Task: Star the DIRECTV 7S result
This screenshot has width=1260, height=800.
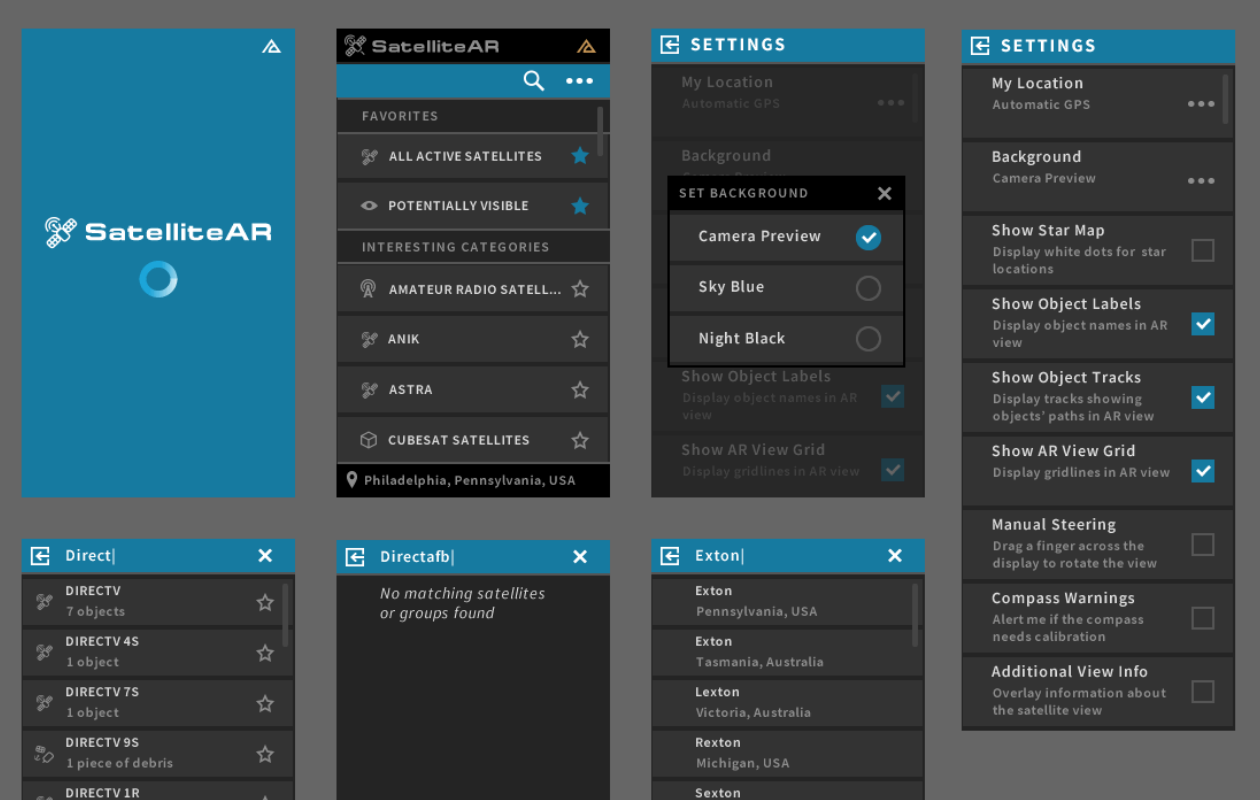Action: tap(265, 703)
